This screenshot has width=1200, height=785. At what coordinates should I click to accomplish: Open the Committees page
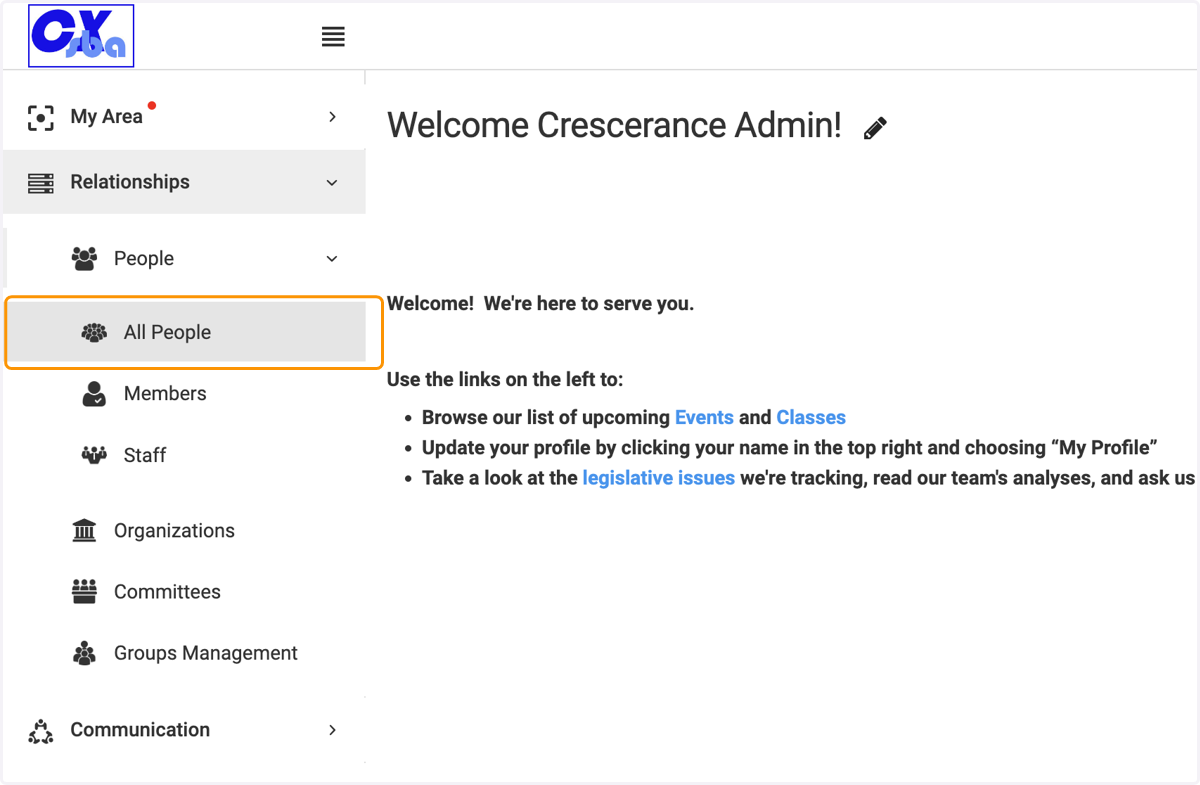(x=167, y=592)
